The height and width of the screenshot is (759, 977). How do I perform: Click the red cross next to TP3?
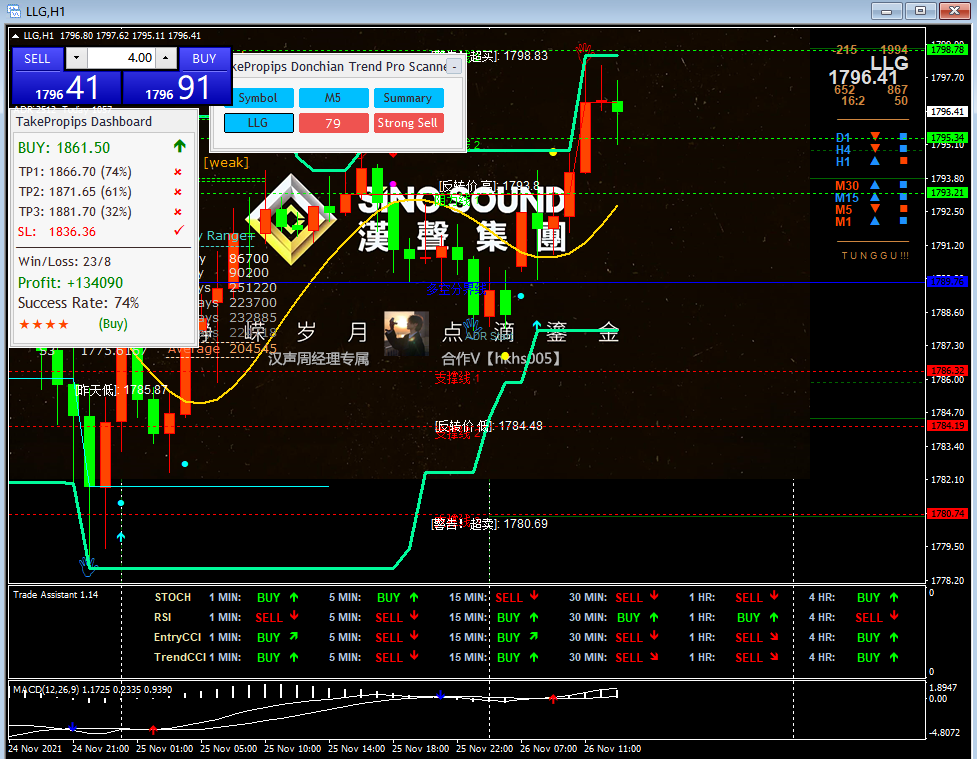point(178,212)
